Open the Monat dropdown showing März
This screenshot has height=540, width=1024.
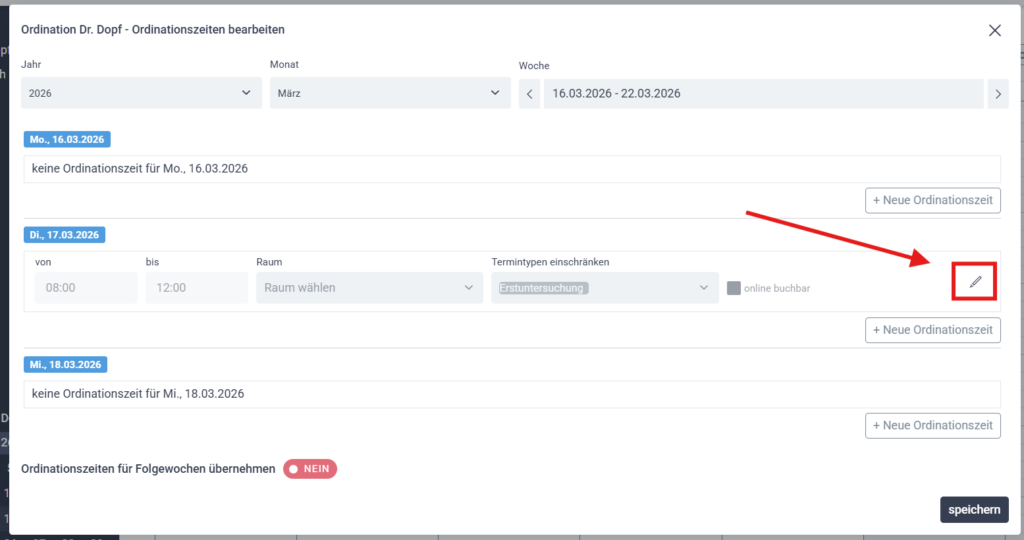pyautogui.click(x=389, y=93)
